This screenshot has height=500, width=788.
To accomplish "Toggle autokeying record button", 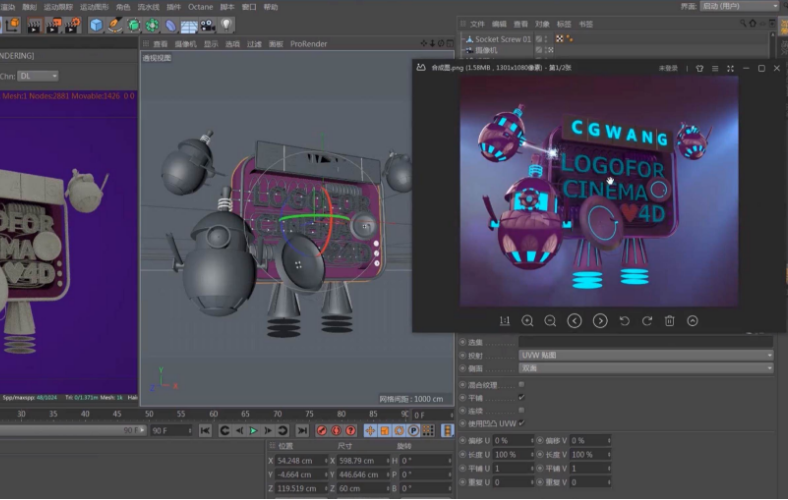I will pyautogui.click(x=336, y=431).
